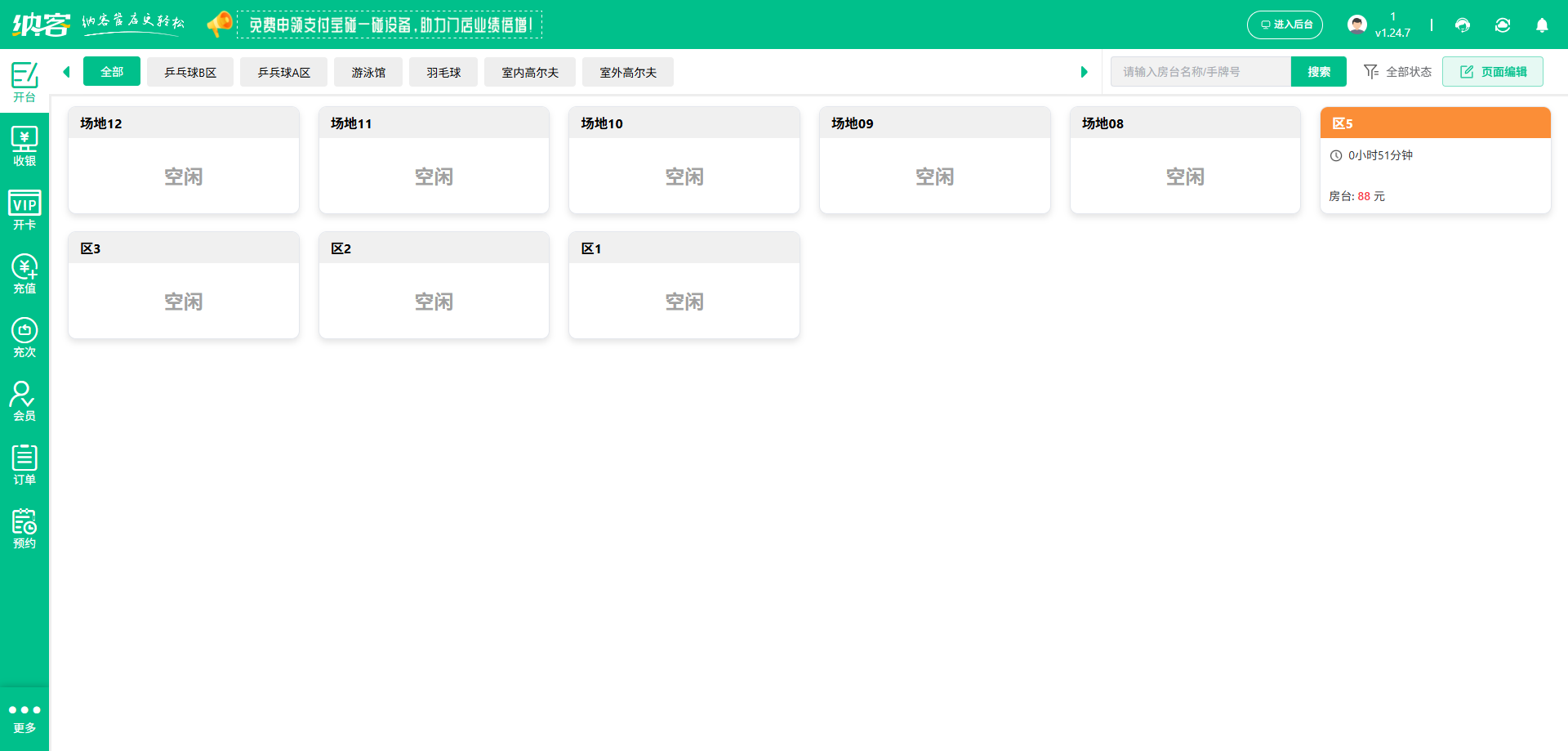
Task: Focus the room name search input field
Action: (x=1200, y=72)
